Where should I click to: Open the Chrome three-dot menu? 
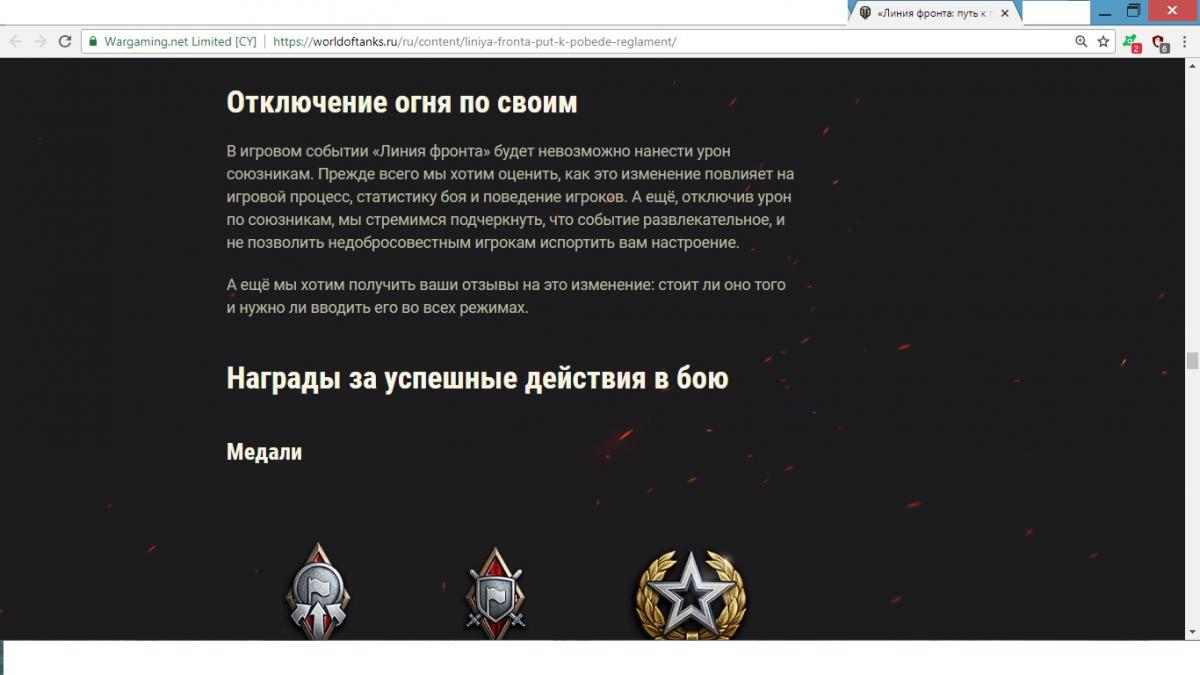tap(1185, 42)
